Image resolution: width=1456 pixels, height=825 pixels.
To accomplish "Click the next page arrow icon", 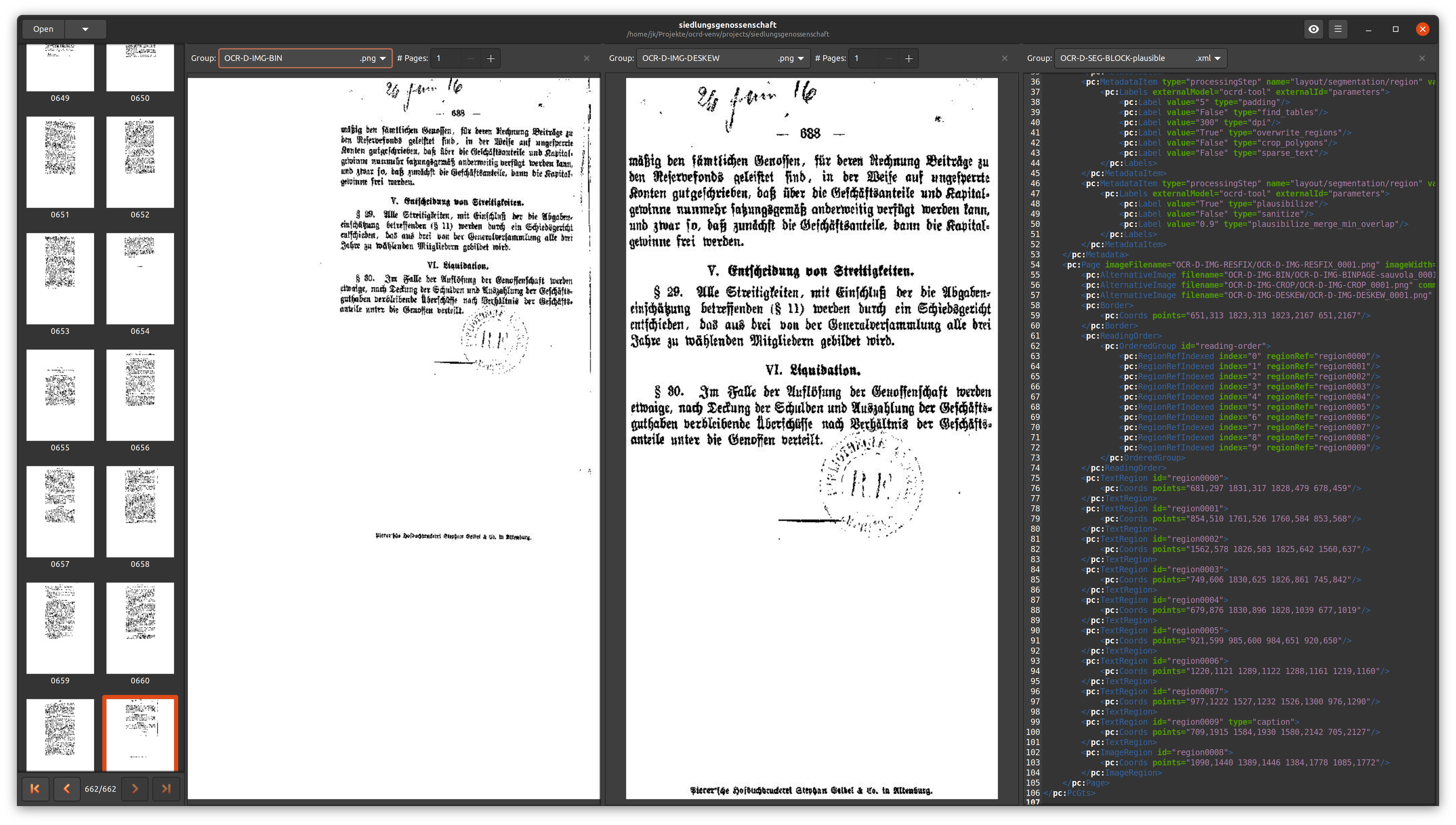I will [135, 788].
